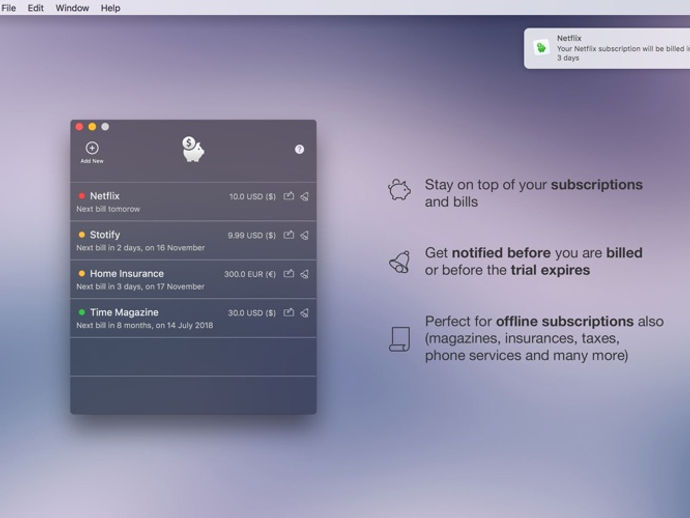
Task: Click the red status dot beside Netflix
Action: pos(81,196)
